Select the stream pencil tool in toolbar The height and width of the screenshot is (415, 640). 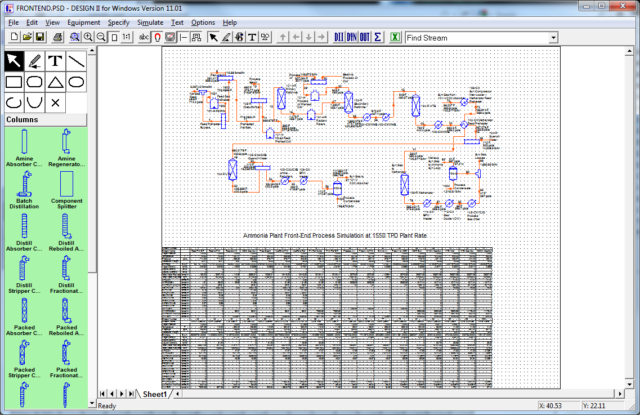point(226,37)
